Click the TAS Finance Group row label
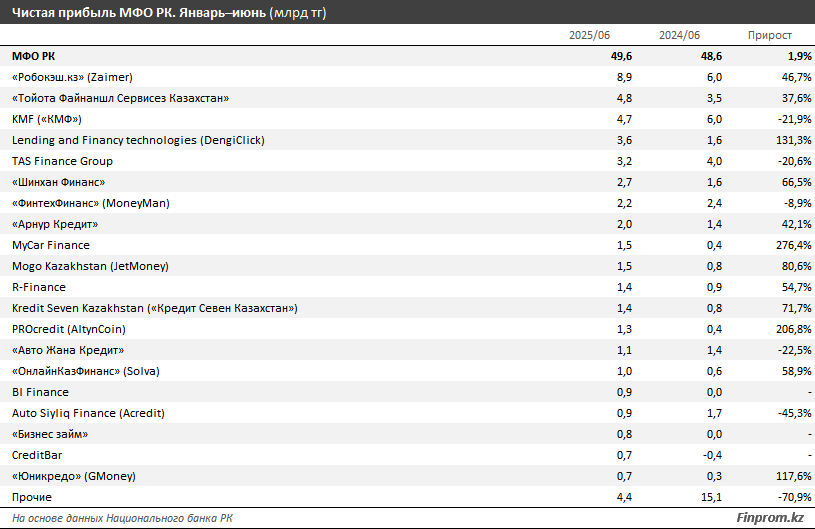The image size is (815, 529). pyautogui.click(x=62, y=161)
